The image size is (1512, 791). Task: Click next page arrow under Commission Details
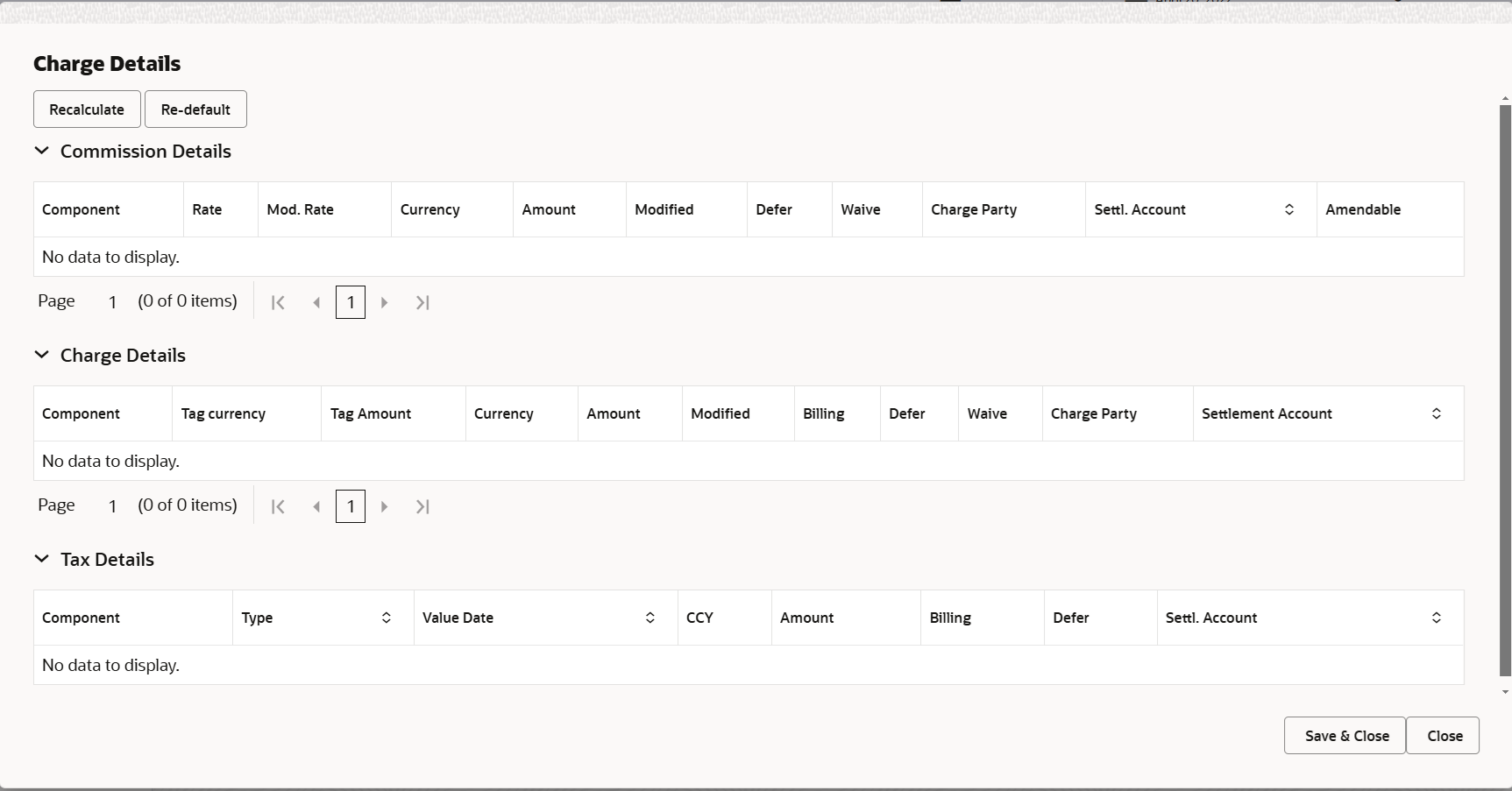(x=385, y=301)
